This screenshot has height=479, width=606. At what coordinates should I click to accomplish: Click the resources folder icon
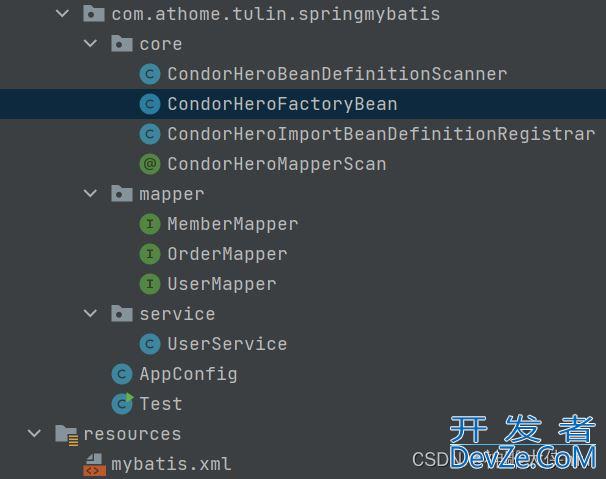66,434
